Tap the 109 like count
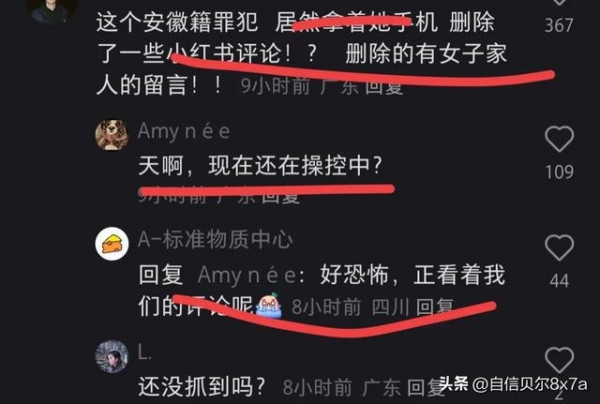This screenshot has height=404, width=600. click(x=559, y=172)
